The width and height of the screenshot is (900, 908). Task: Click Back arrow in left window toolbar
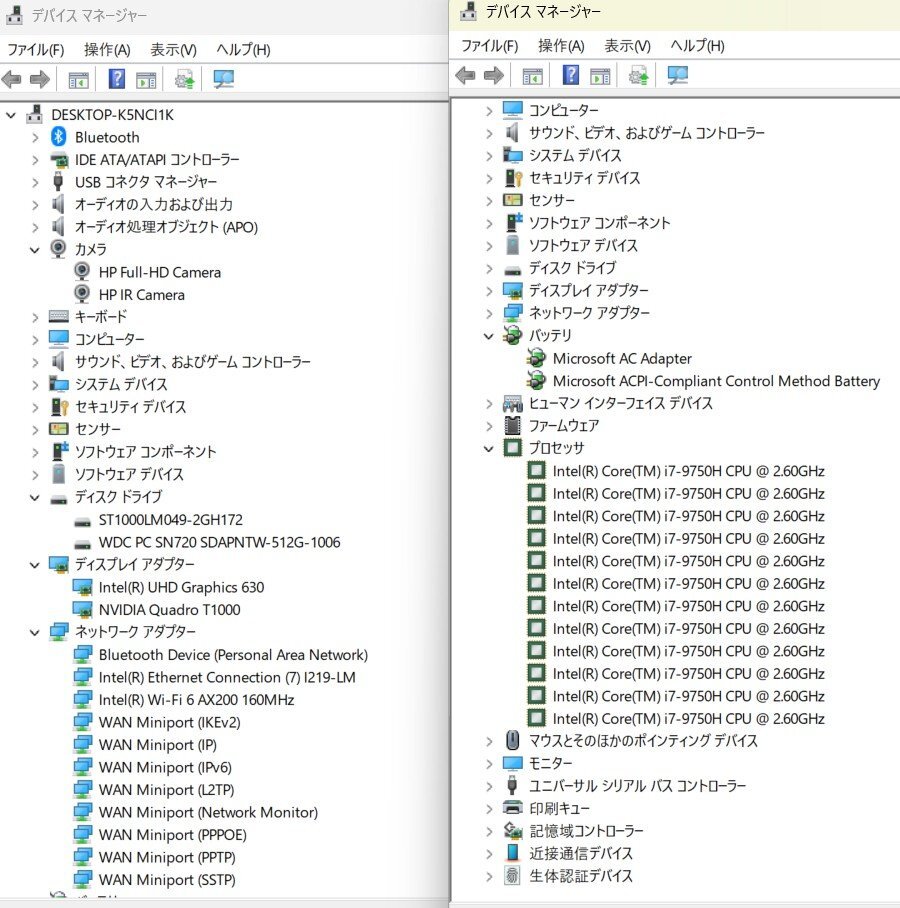coord(12,79)
